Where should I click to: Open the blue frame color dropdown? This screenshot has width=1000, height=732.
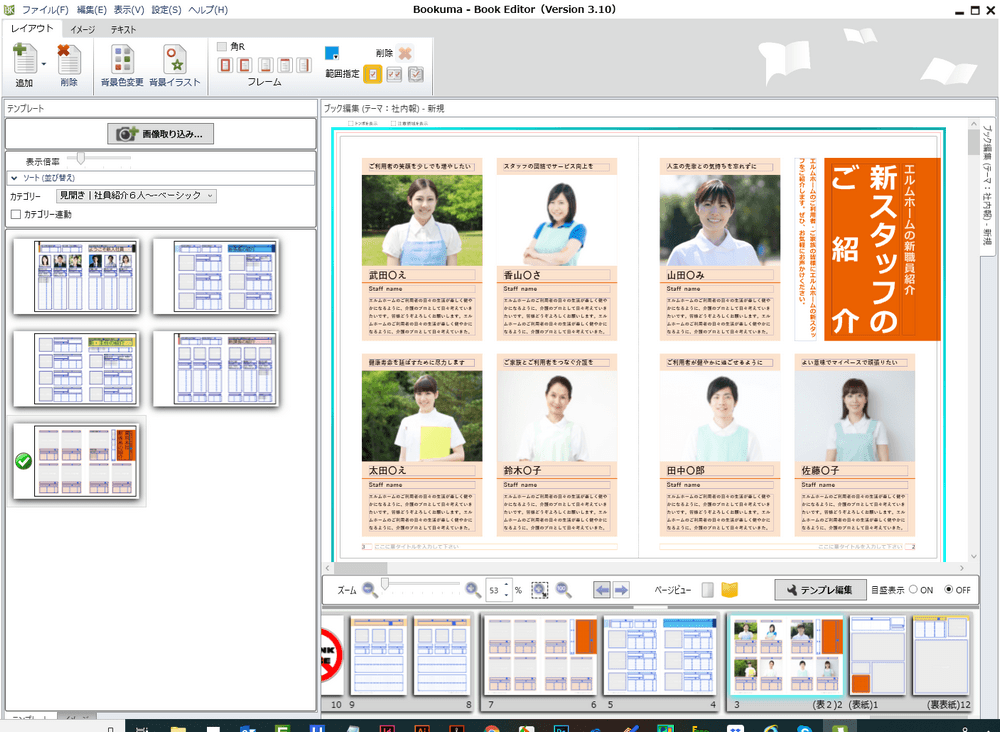[333, 53]
